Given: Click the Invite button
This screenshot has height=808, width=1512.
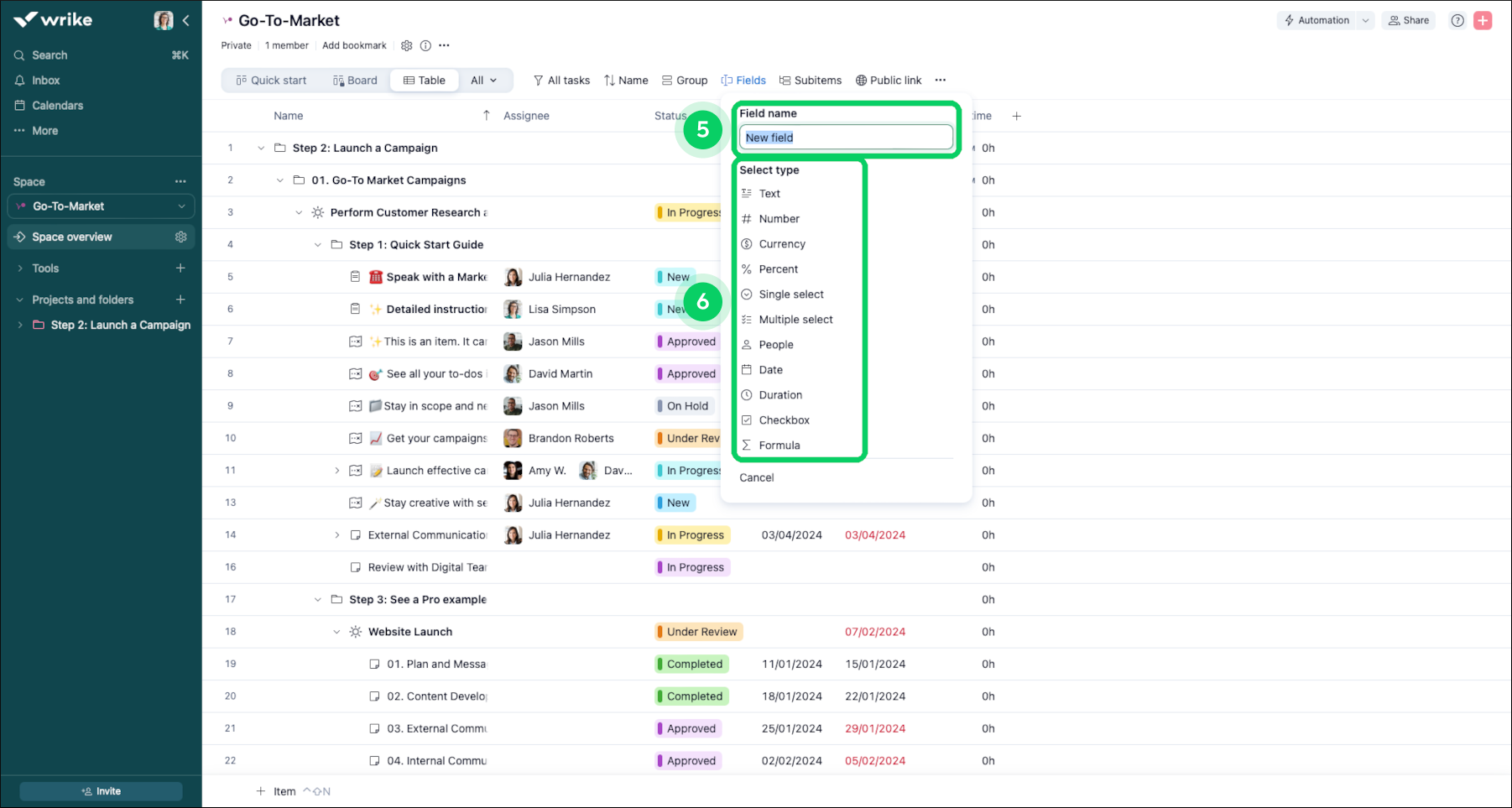Looking at the screenshot, I should coord(101,790).
